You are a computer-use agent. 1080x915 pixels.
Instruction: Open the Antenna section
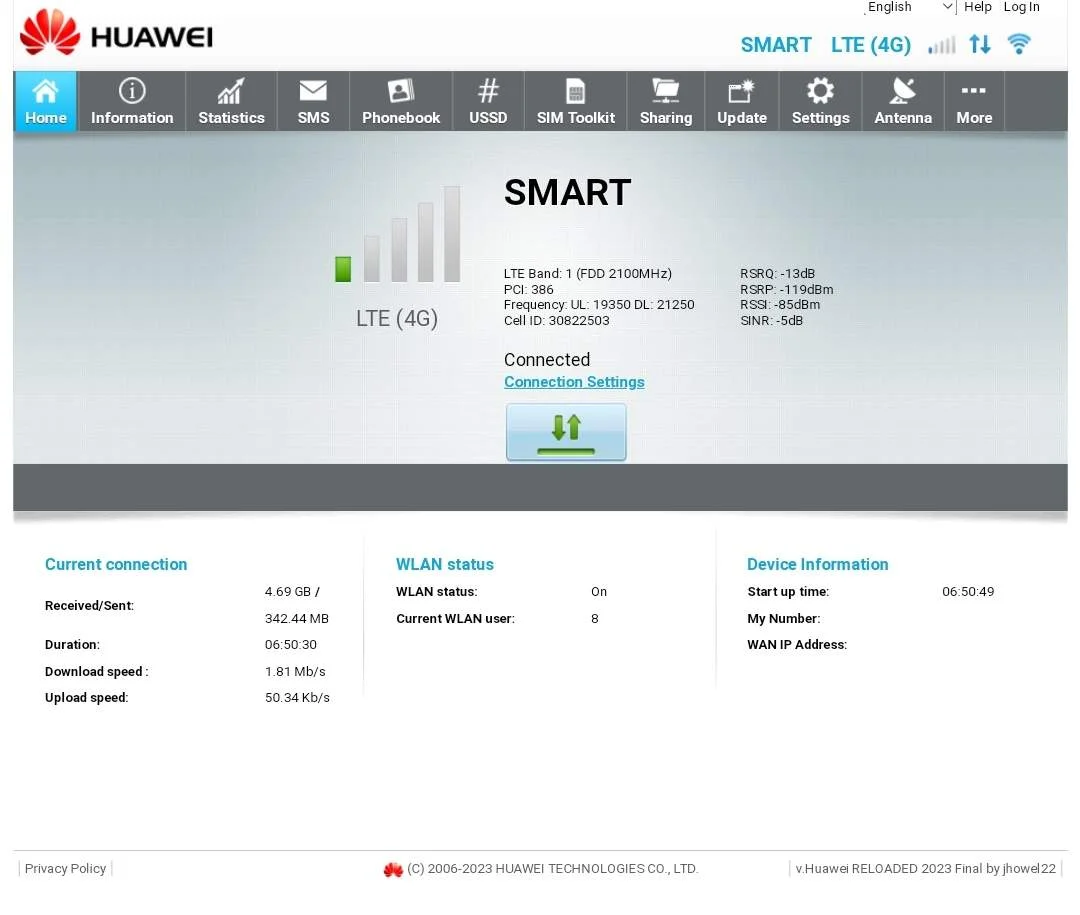pyautogui.click(x=903, y=101)
